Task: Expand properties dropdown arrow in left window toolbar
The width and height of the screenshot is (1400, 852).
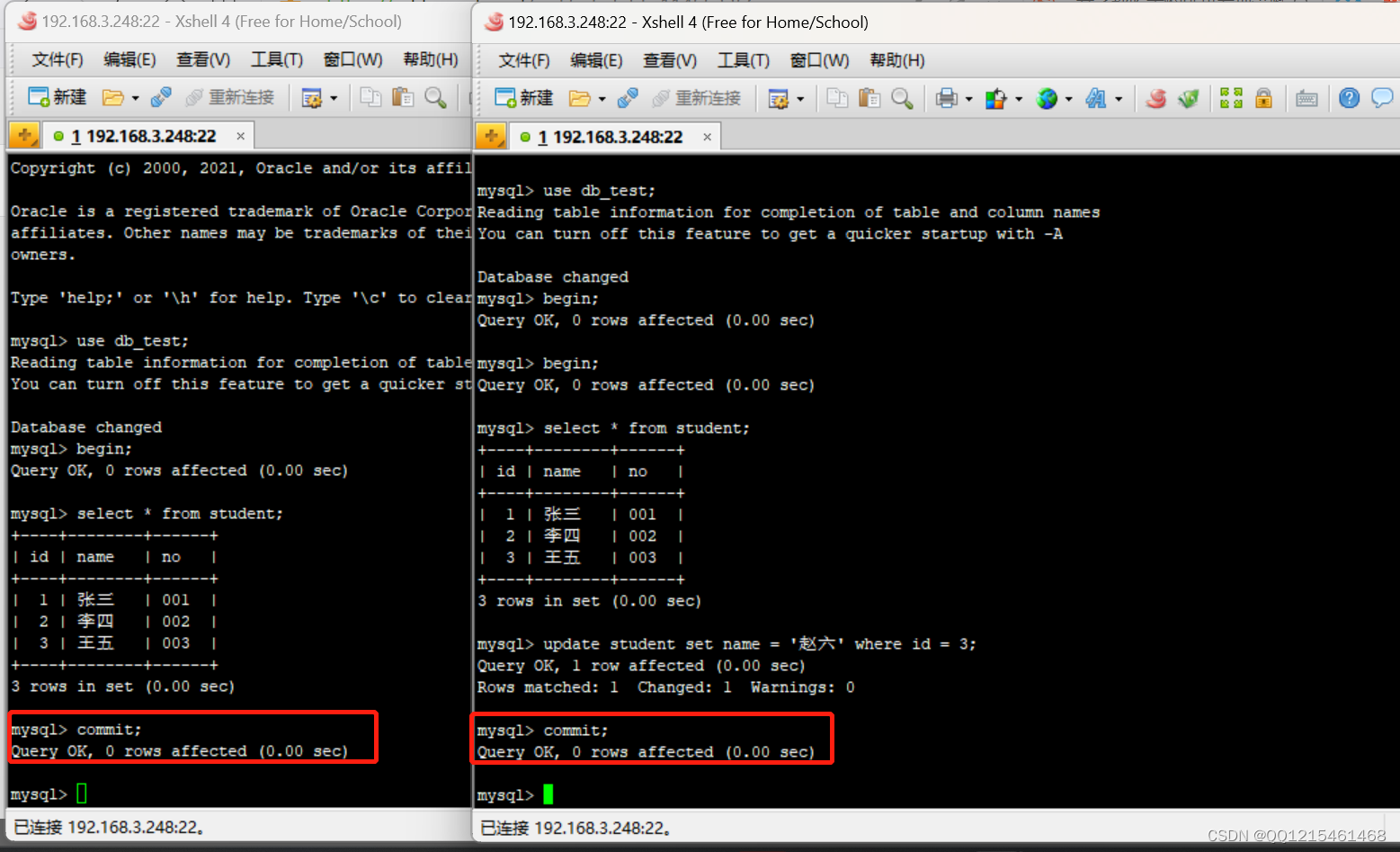Action: (x=334, y=98)
